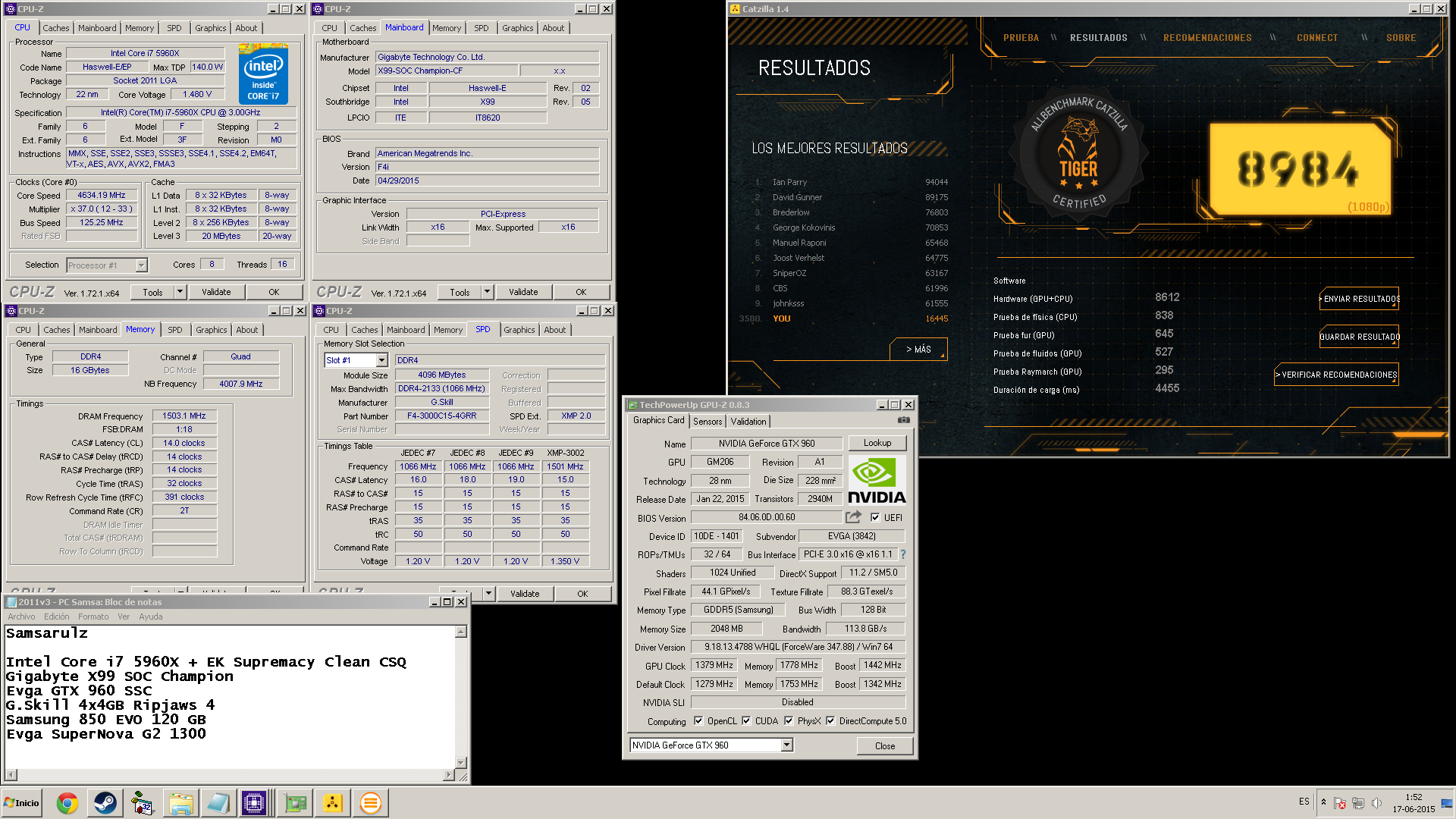Image resolution: width=1456 pixels, height=819 pixels.
Task: Click the orange round taskbar icon
Action: tap(370, 803)
